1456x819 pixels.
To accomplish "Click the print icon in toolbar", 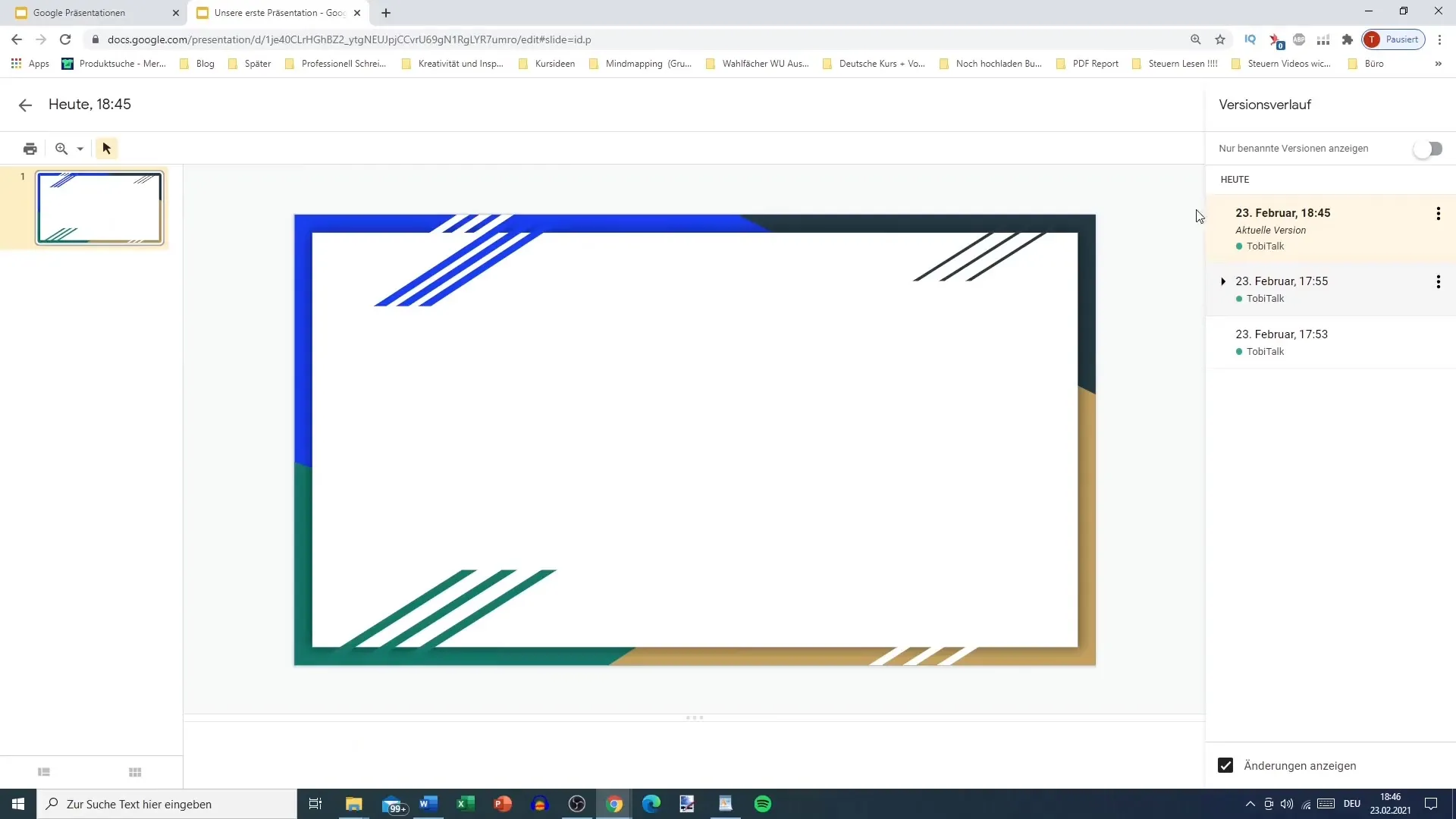I will [x=30, y=149].
